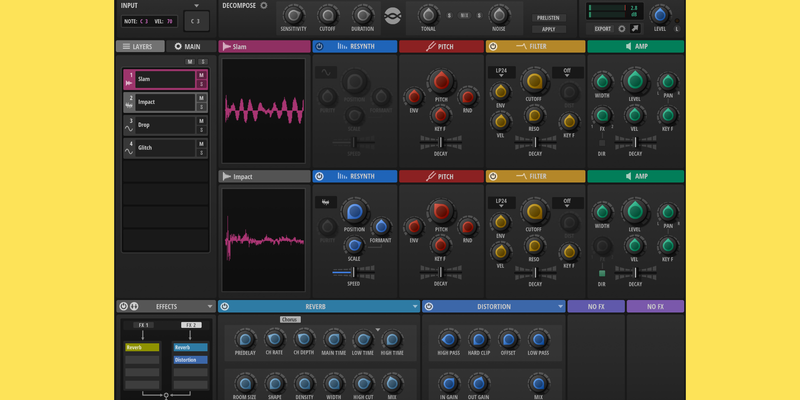800x400 pixels.
Task: Click the filter curve icon in Impact's Filter header
Action: tap(521, 176)
